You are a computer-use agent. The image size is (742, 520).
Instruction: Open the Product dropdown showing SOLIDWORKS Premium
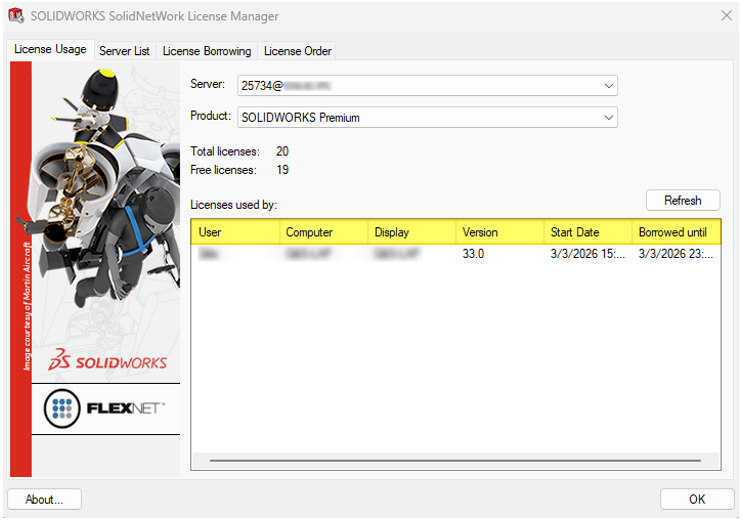point(609,118)
